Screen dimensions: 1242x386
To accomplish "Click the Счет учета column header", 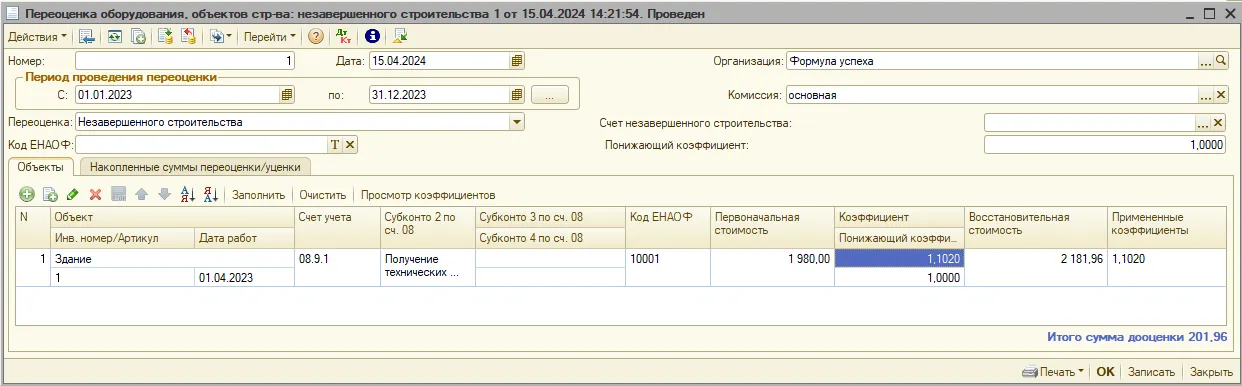I will click(x=337, y=227).
